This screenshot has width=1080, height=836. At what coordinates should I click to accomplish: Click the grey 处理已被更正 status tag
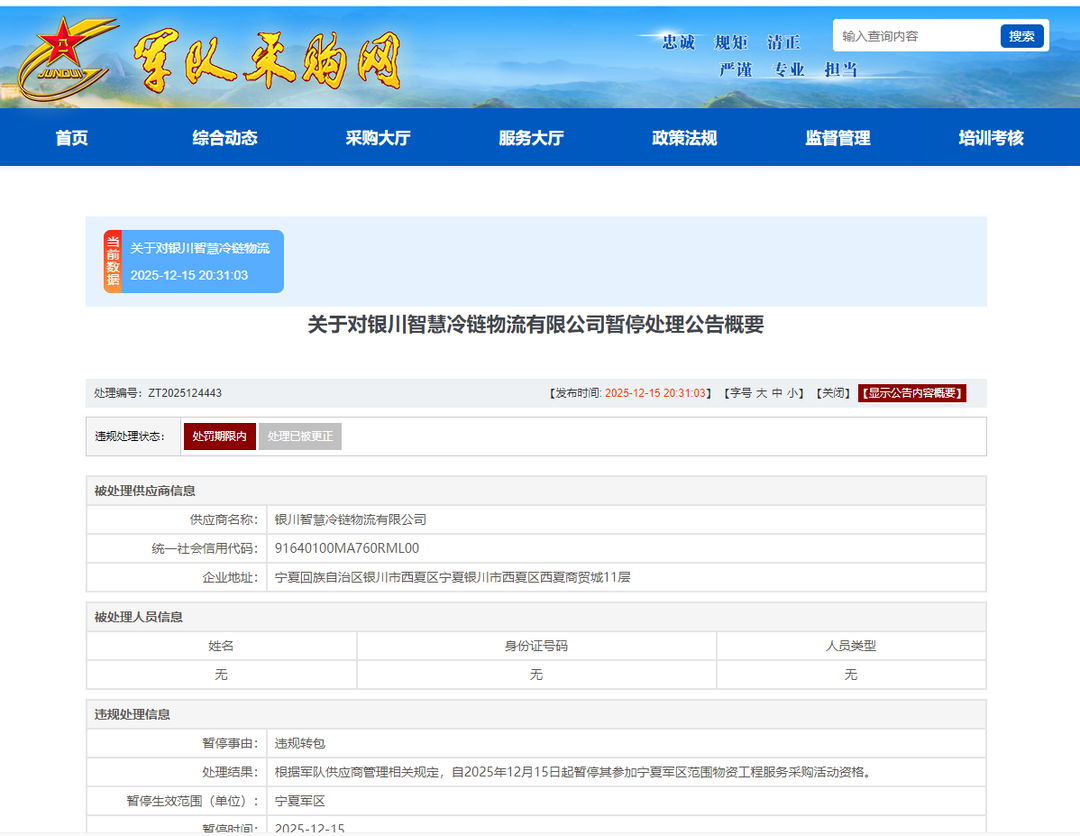click(x=300, y=436)
